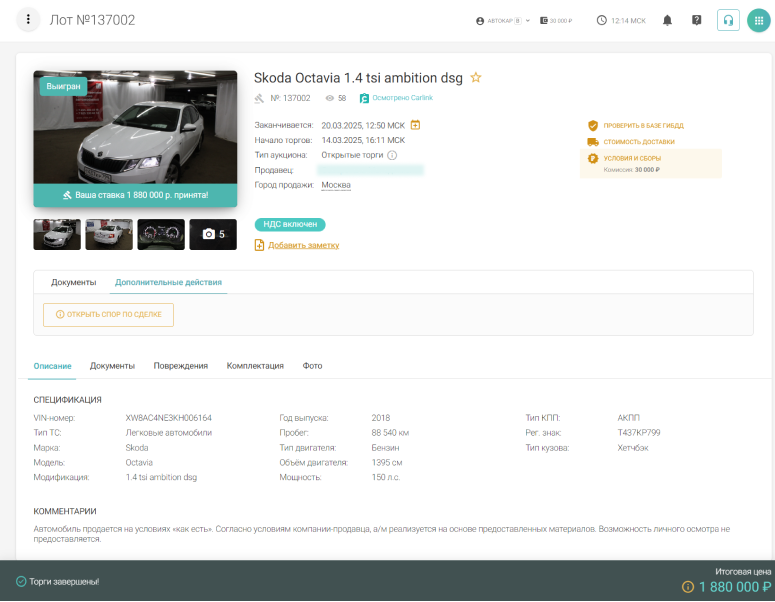Click the info icon beside Открытые торги
The height and width of the screenshot is (602, 775).
pos(392,155)
